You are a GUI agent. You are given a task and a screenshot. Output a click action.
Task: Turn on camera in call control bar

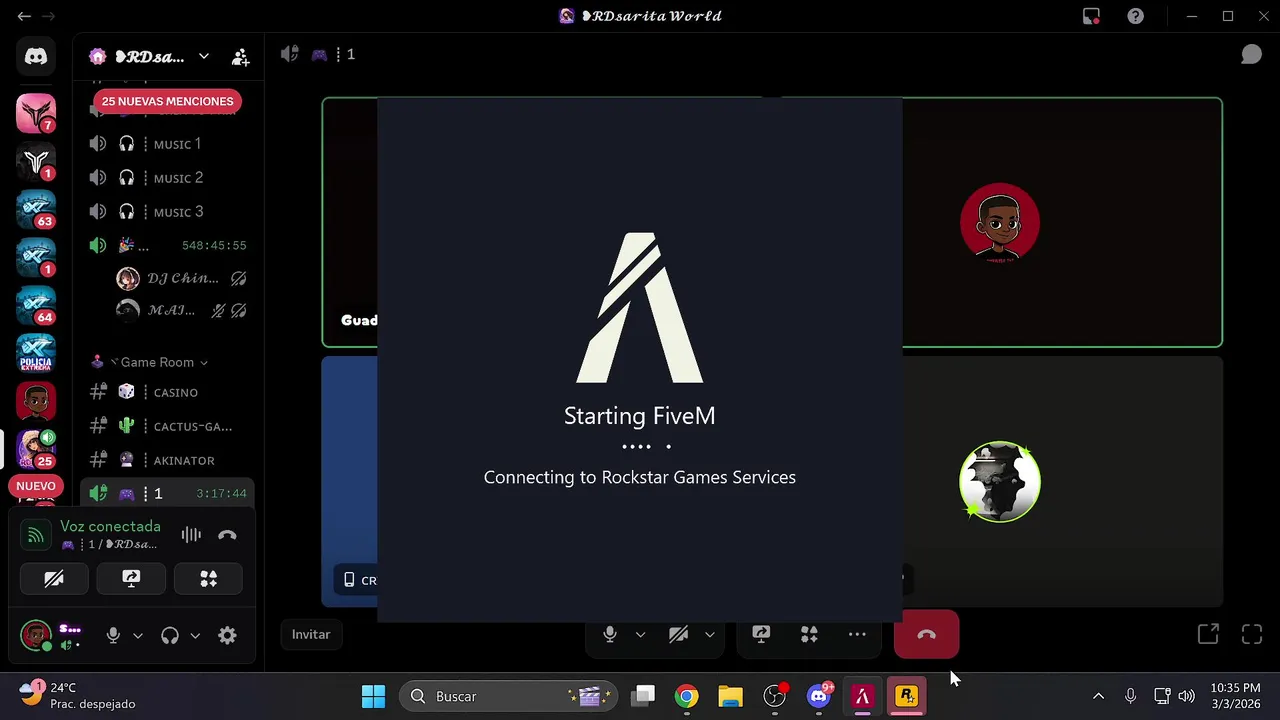(679, 634)
